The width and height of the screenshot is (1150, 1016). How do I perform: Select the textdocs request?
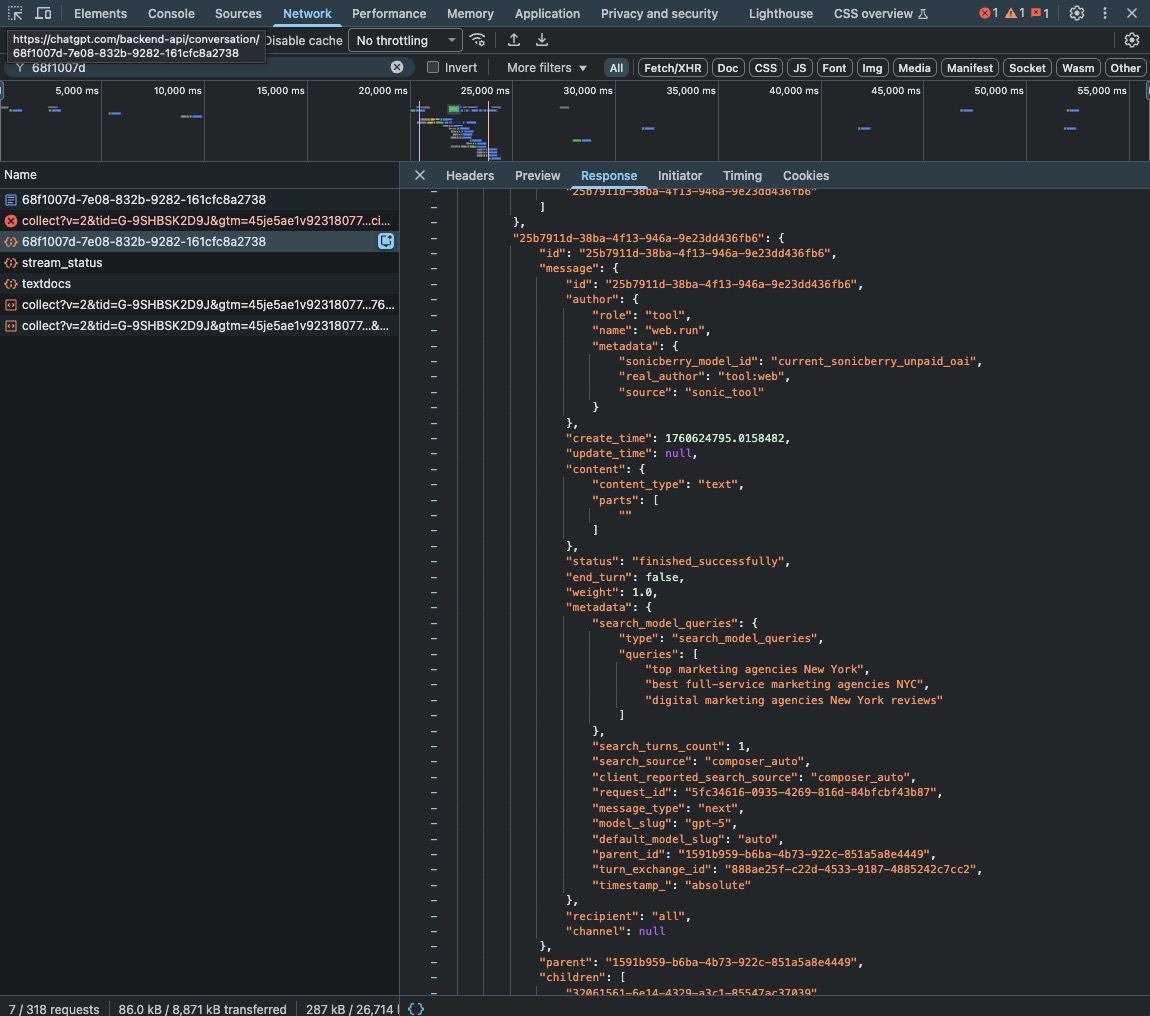point(199,284)
